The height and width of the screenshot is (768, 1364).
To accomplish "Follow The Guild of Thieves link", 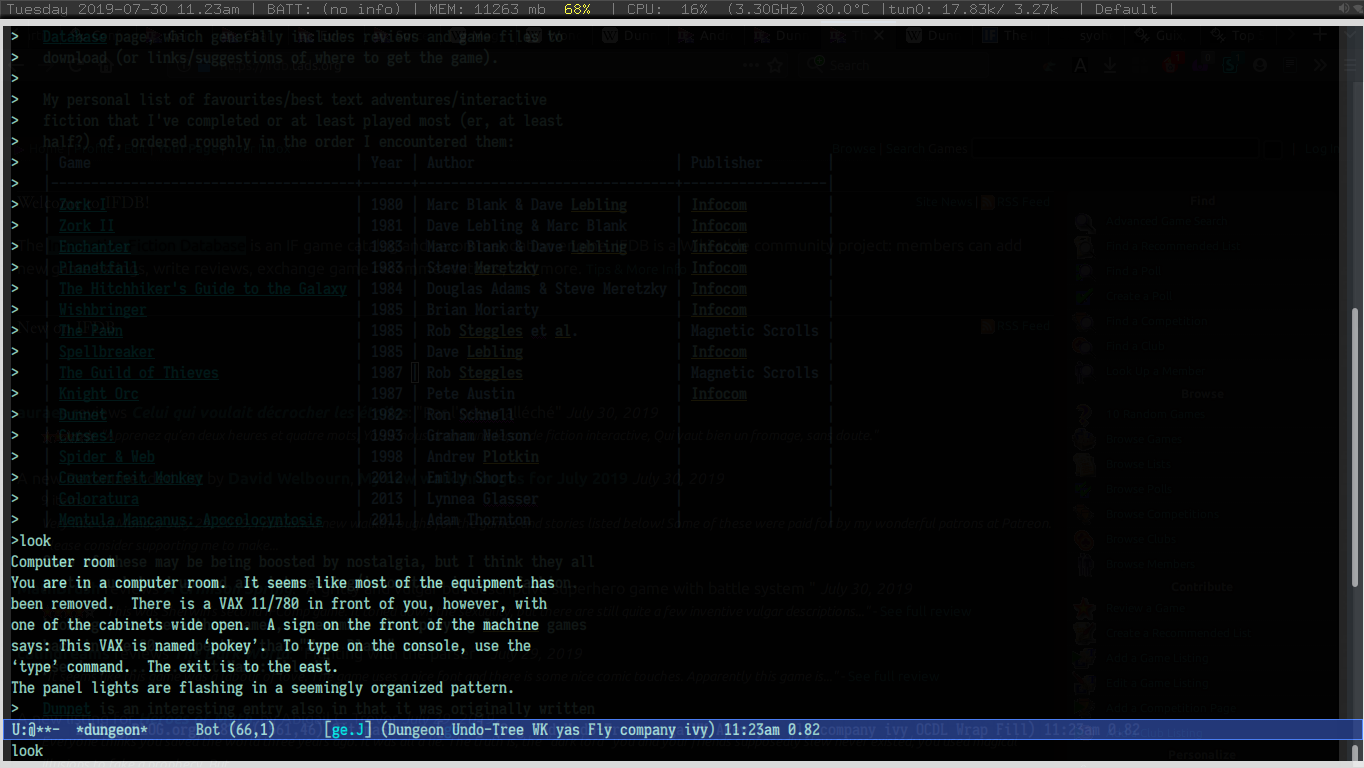I will (x=139, y=372).
